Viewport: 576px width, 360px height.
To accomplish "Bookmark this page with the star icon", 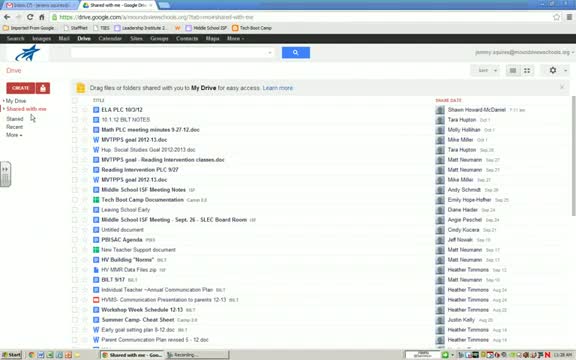I will (556, 17).
